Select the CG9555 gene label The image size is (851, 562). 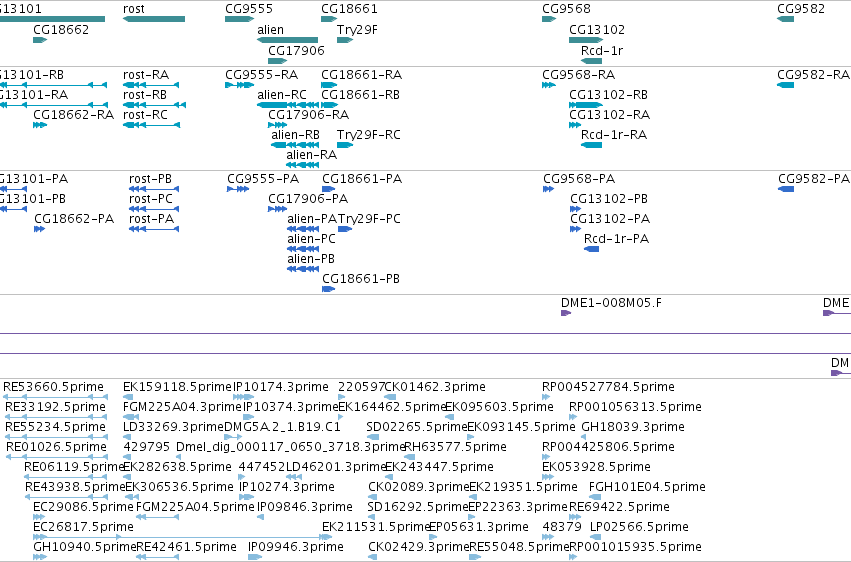[249, 9]
